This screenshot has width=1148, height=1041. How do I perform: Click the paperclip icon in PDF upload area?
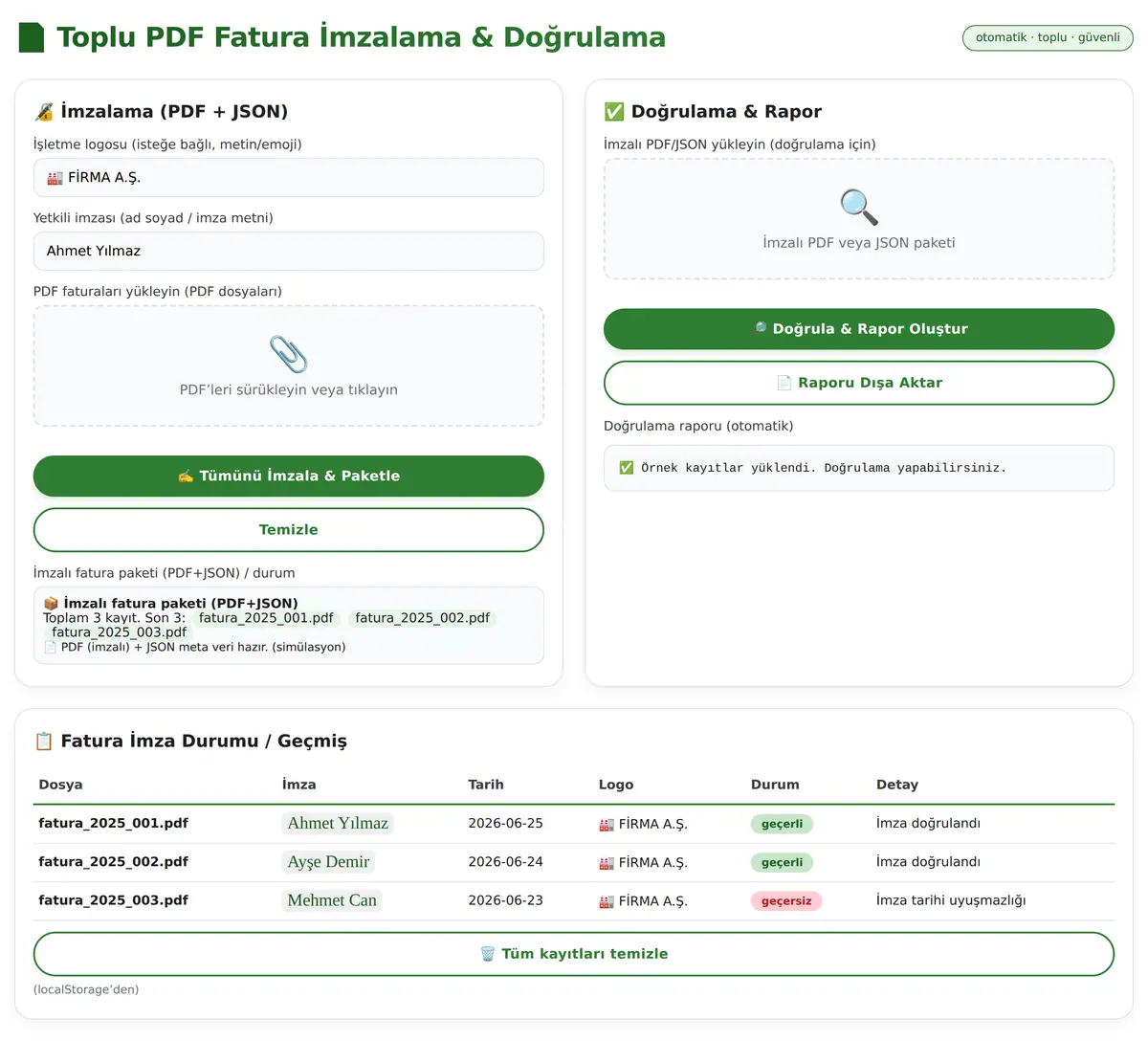(288, 354)
